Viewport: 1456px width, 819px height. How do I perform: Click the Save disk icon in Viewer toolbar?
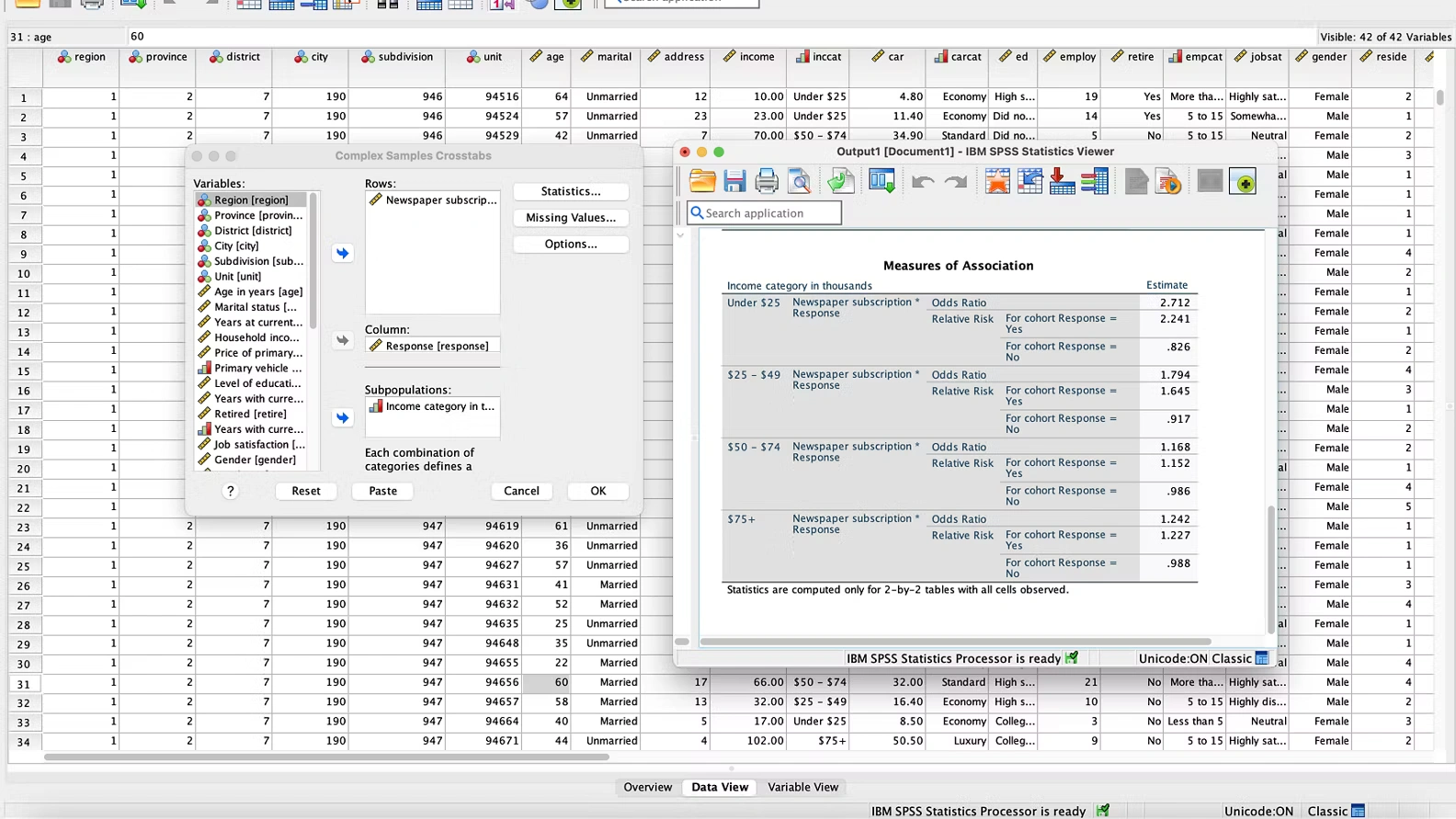click(734, 182)
